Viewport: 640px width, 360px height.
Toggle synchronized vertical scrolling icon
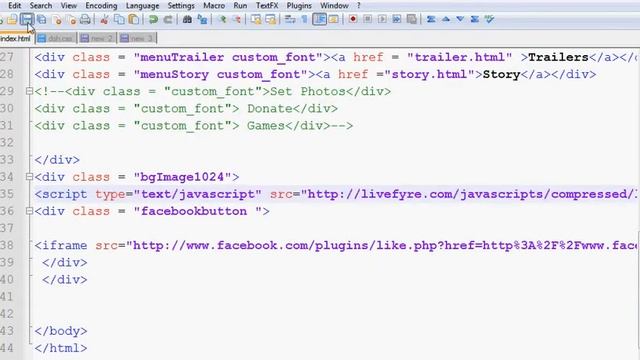[256, 19]
